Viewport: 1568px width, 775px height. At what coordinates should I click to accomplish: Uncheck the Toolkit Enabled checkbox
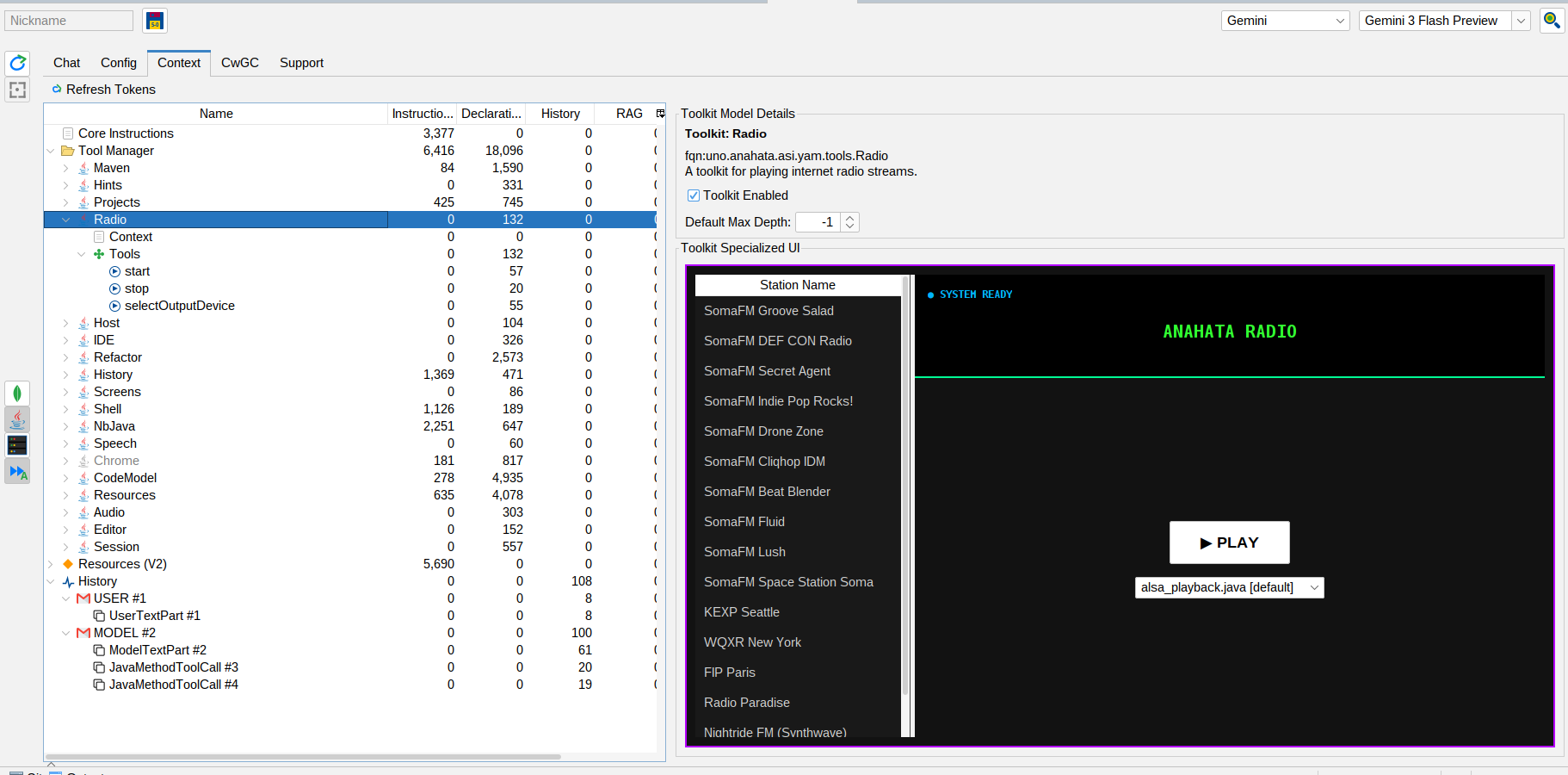point(694,195)
